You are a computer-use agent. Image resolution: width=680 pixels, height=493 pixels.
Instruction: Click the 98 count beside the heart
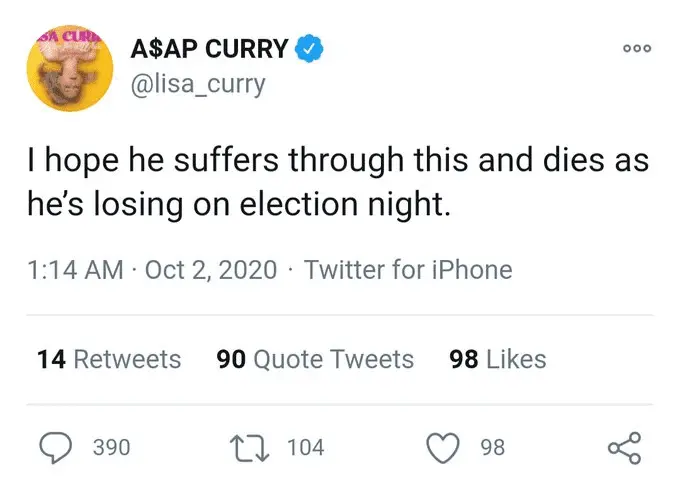coord(492,447)
